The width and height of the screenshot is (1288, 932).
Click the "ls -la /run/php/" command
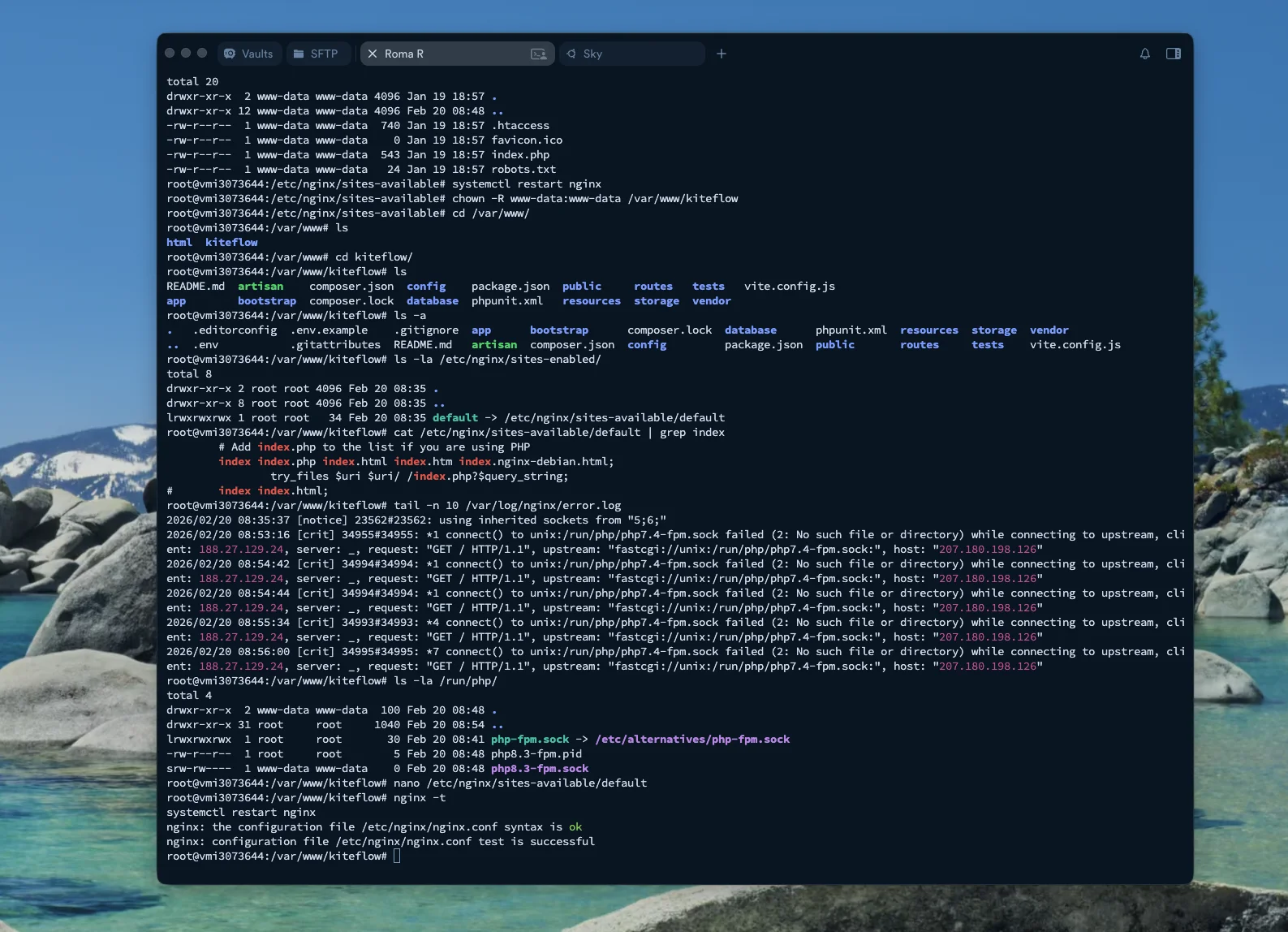pyautogui.click(x=446, y=680)
